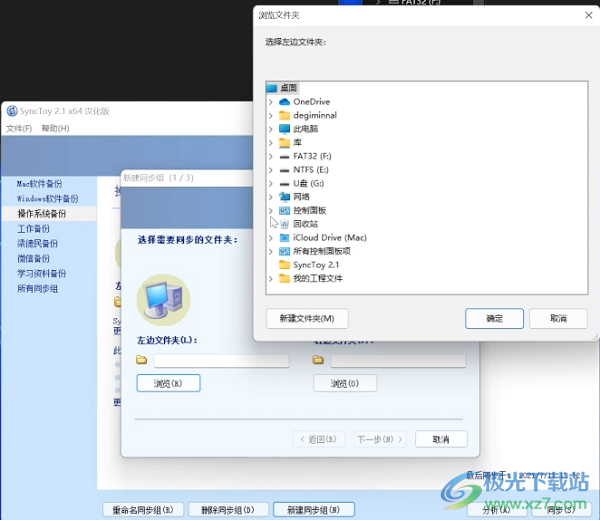Expand the FAT32 (F:) drive node

(x=271, y=156)
